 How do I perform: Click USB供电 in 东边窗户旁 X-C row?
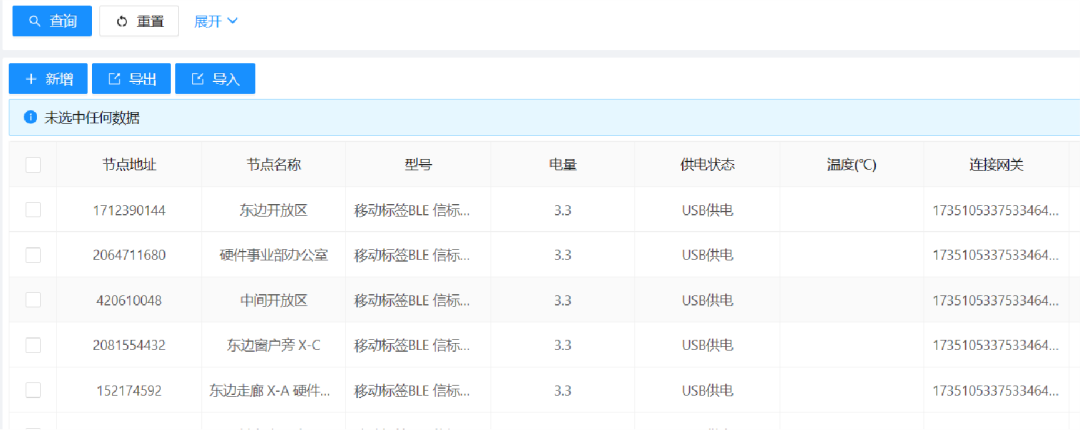(x=707, y=345)
